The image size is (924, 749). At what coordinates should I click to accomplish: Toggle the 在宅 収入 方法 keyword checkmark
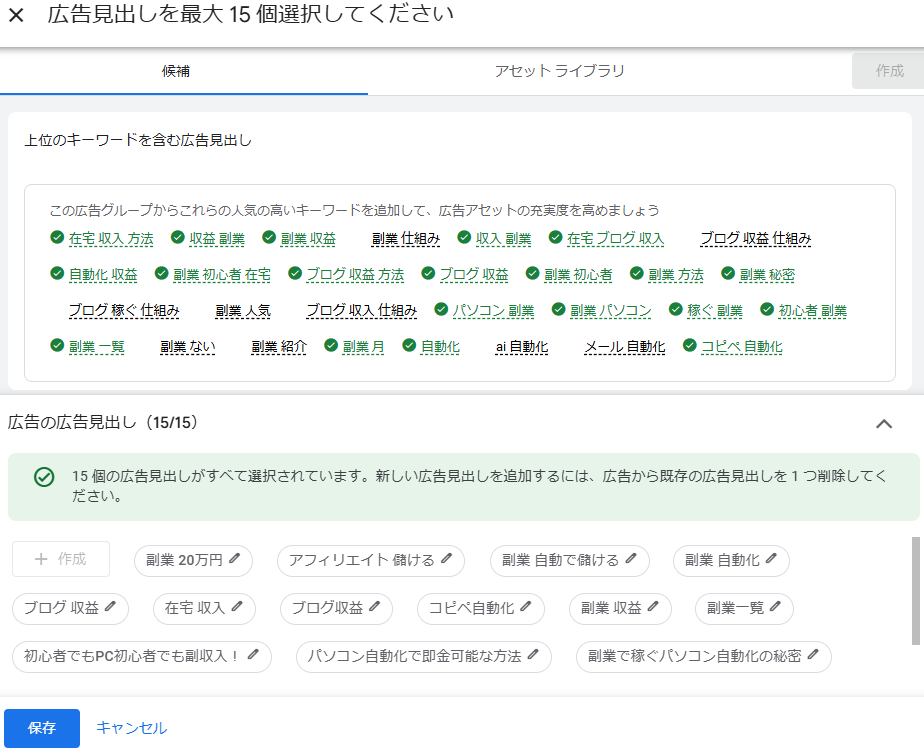tap(57, 238)
